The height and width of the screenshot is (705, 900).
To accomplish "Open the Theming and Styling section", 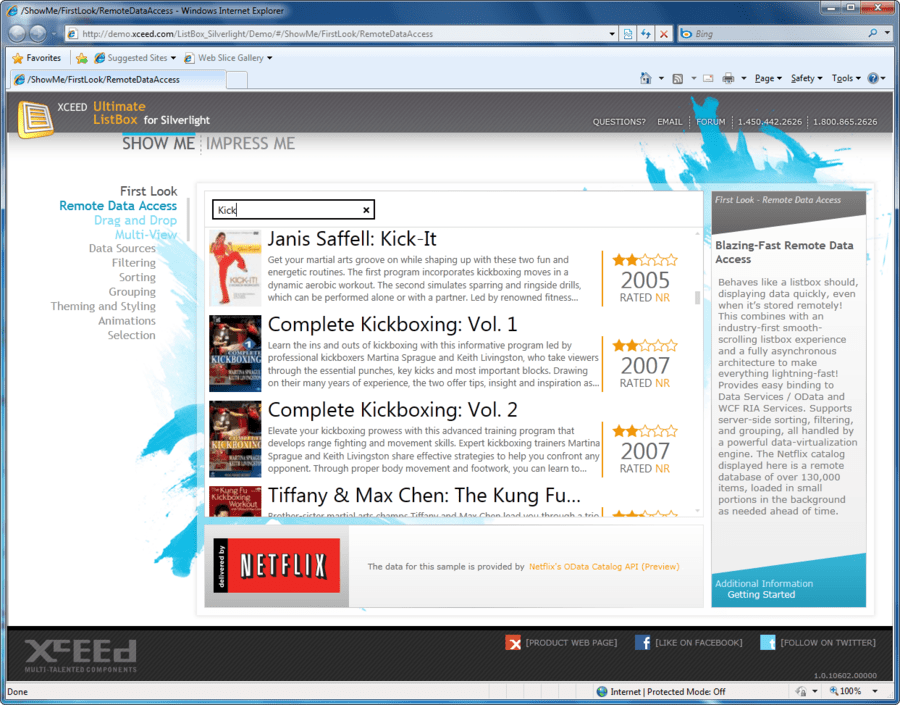I will (x=103, y=306).
